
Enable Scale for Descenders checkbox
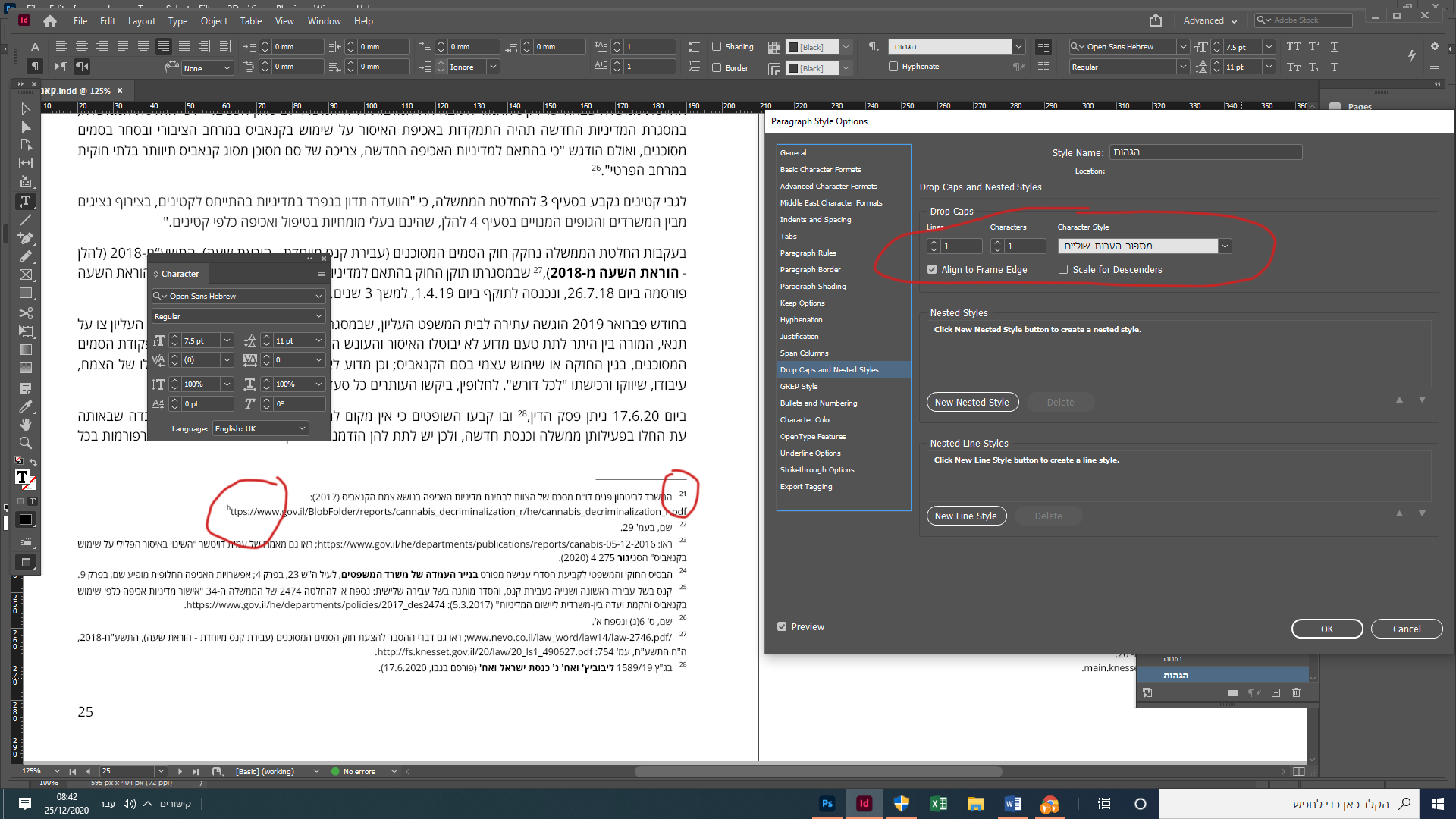pos(1063,269)
